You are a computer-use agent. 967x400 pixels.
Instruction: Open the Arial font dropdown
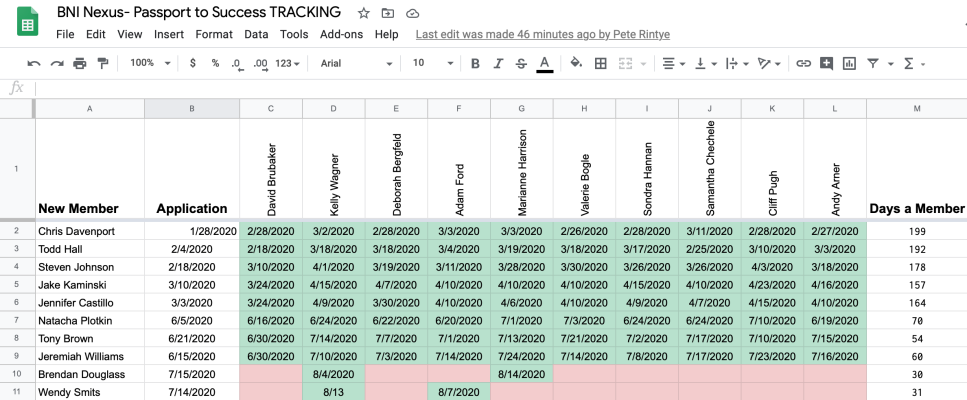pos(356,63)
